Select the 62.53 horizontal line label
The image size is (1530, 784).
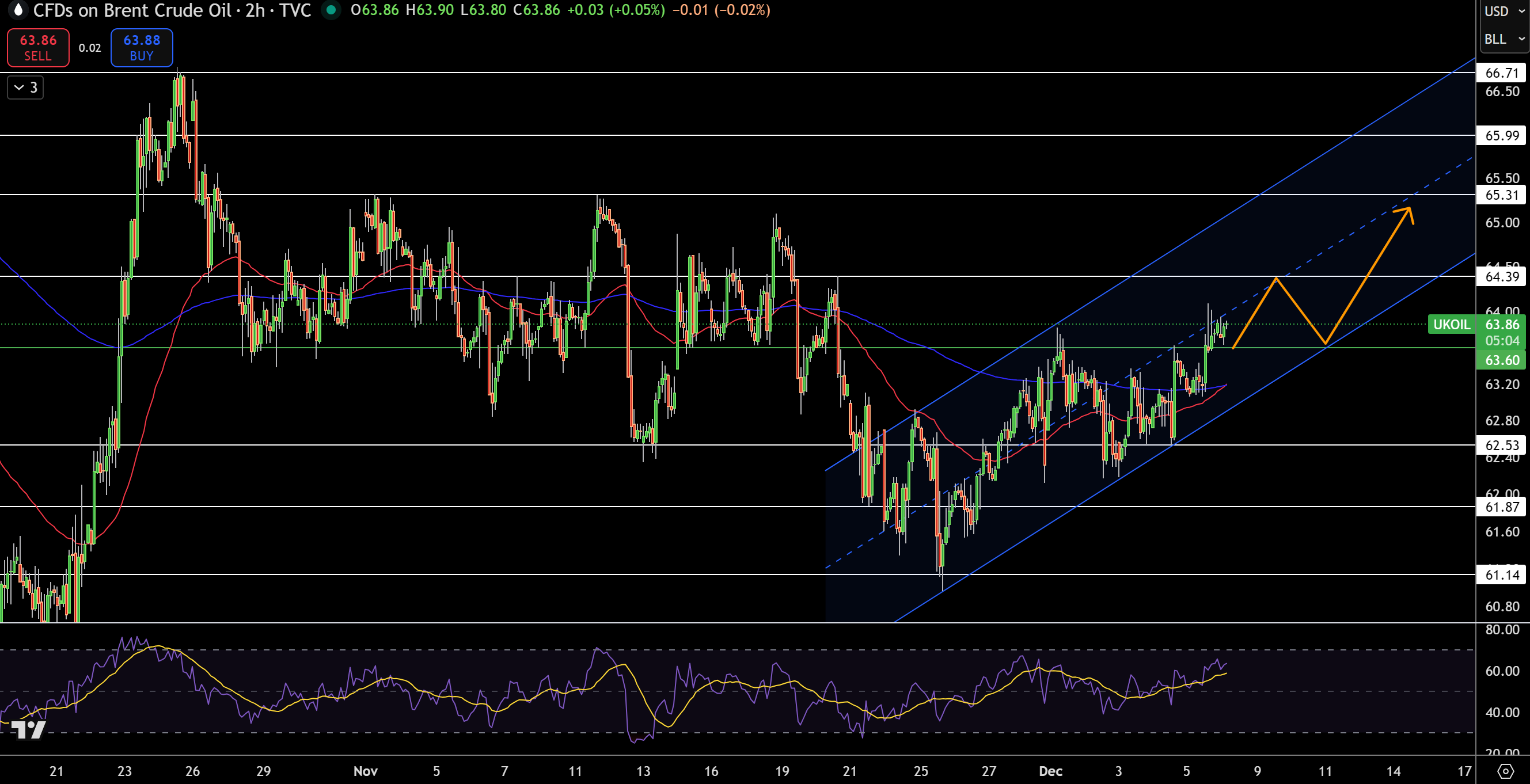coord(1501,445)
